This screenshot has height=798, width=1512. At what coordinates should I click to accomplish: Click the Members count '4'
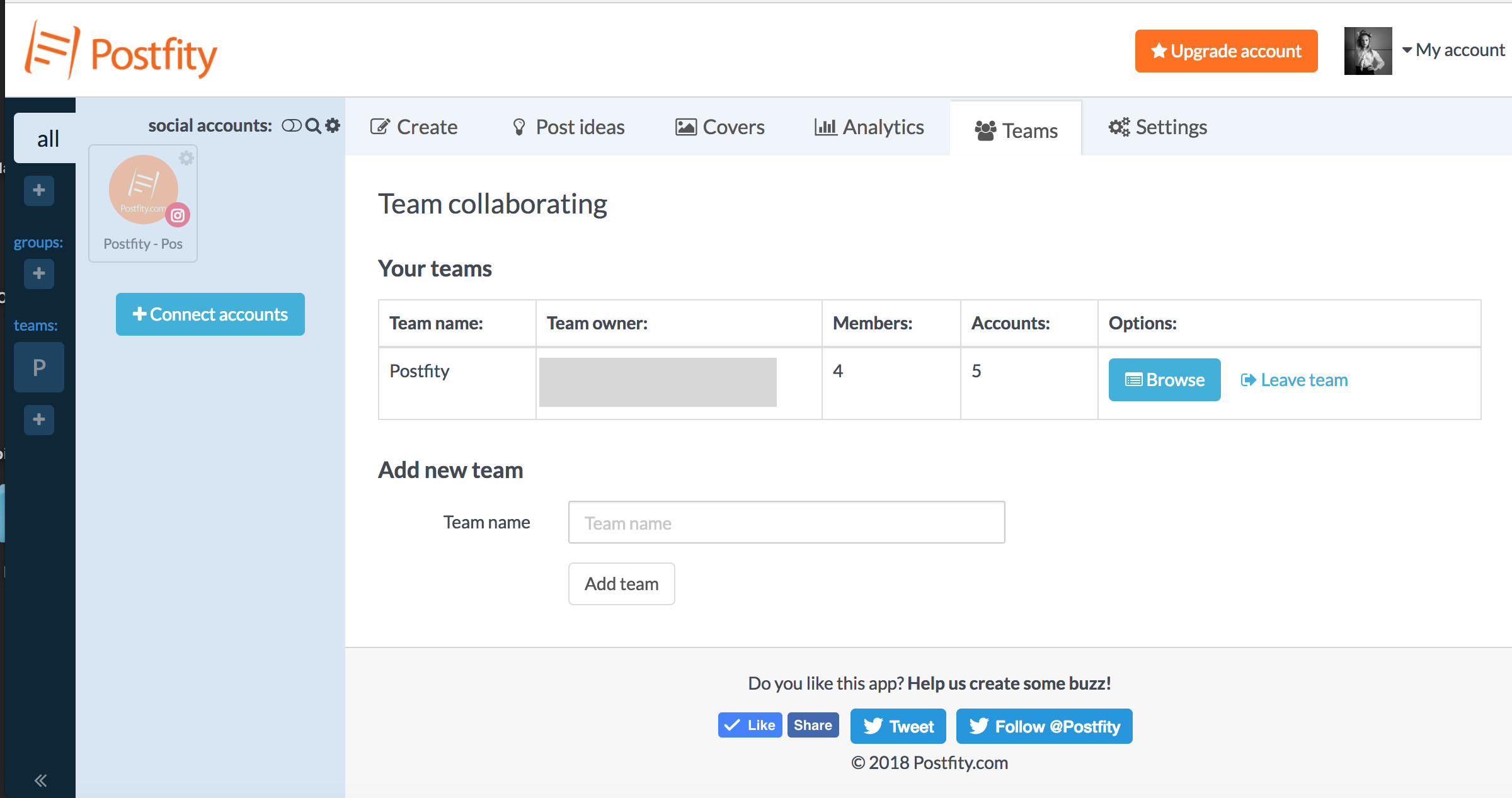(838, 371)
